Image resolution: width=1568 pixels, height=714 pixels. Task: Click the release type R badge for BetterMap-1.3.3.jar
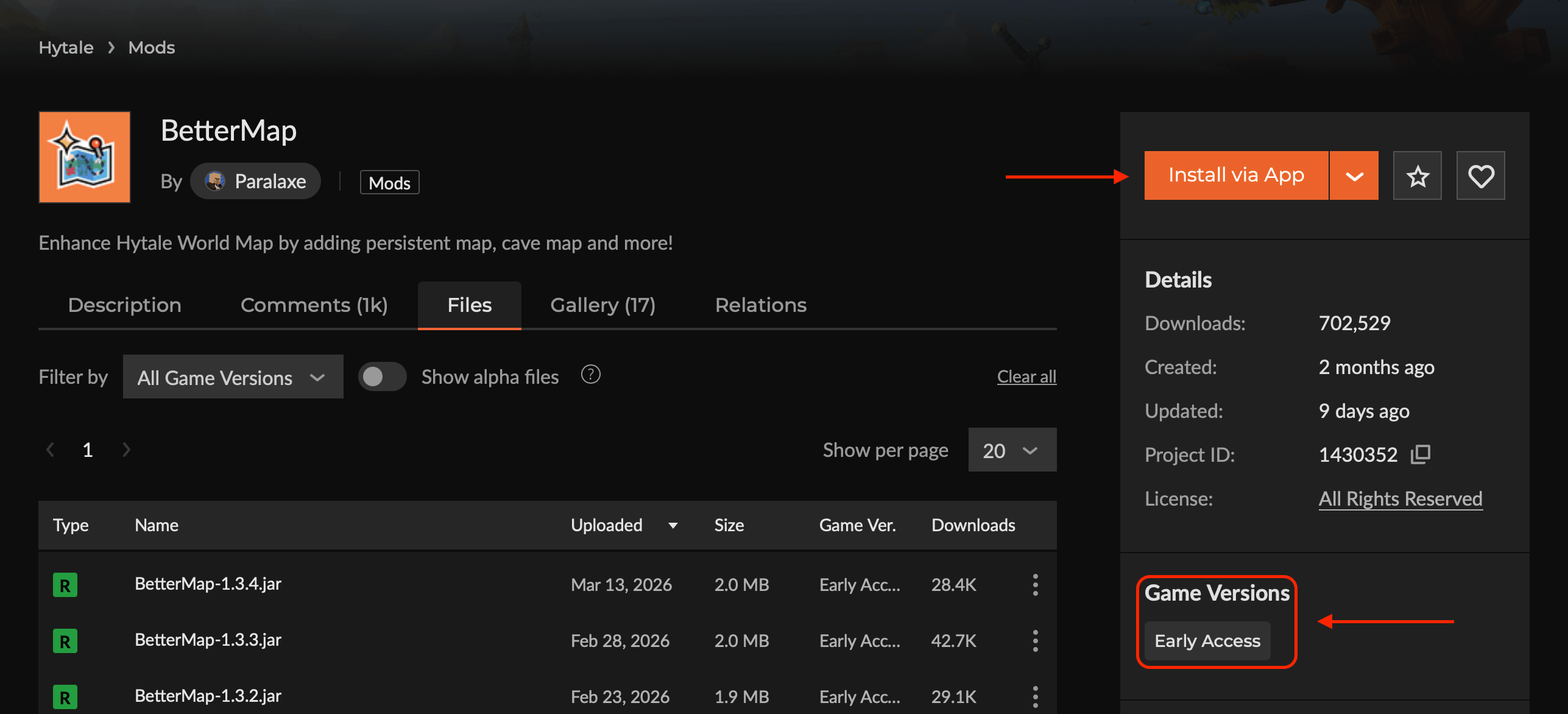(x=65, y=641)
